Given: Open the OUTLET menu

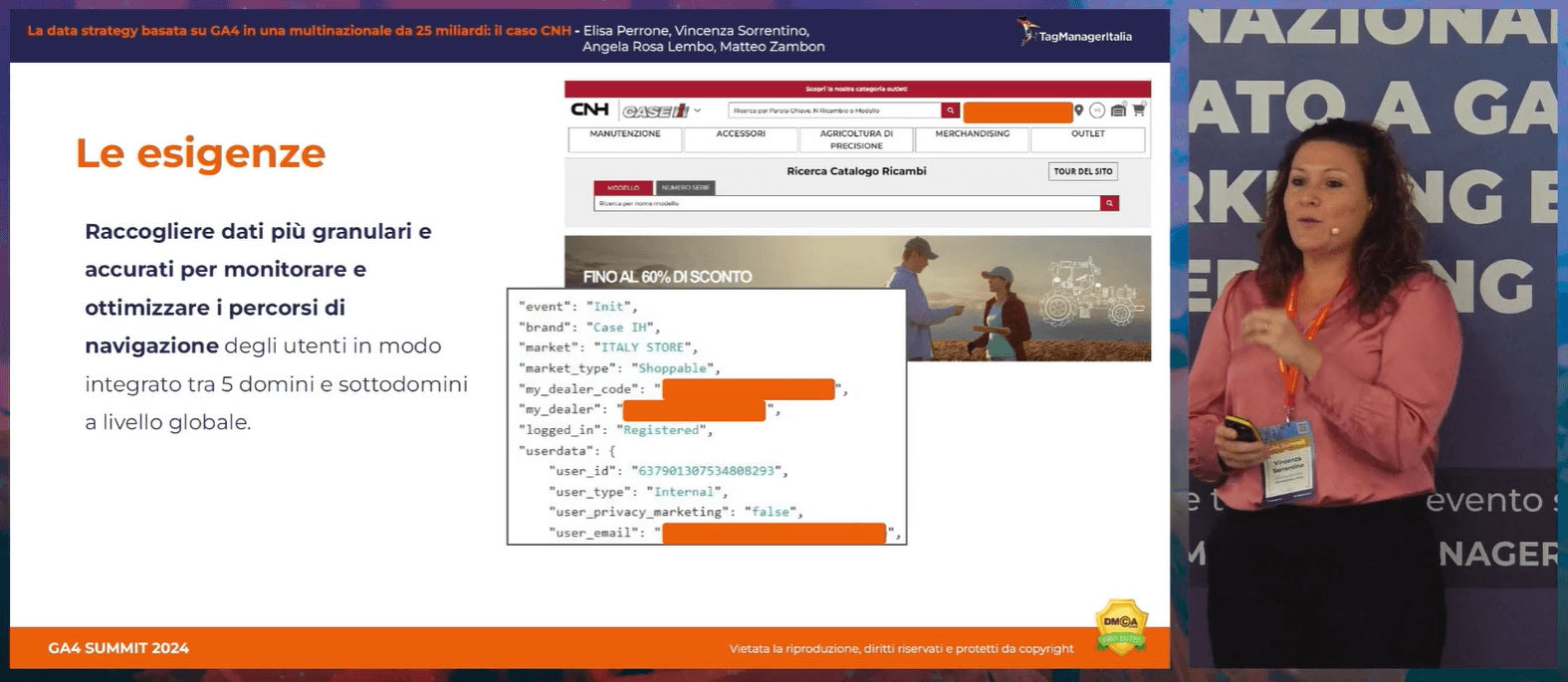Looking at the screenshot, I should click(1088, 138).
